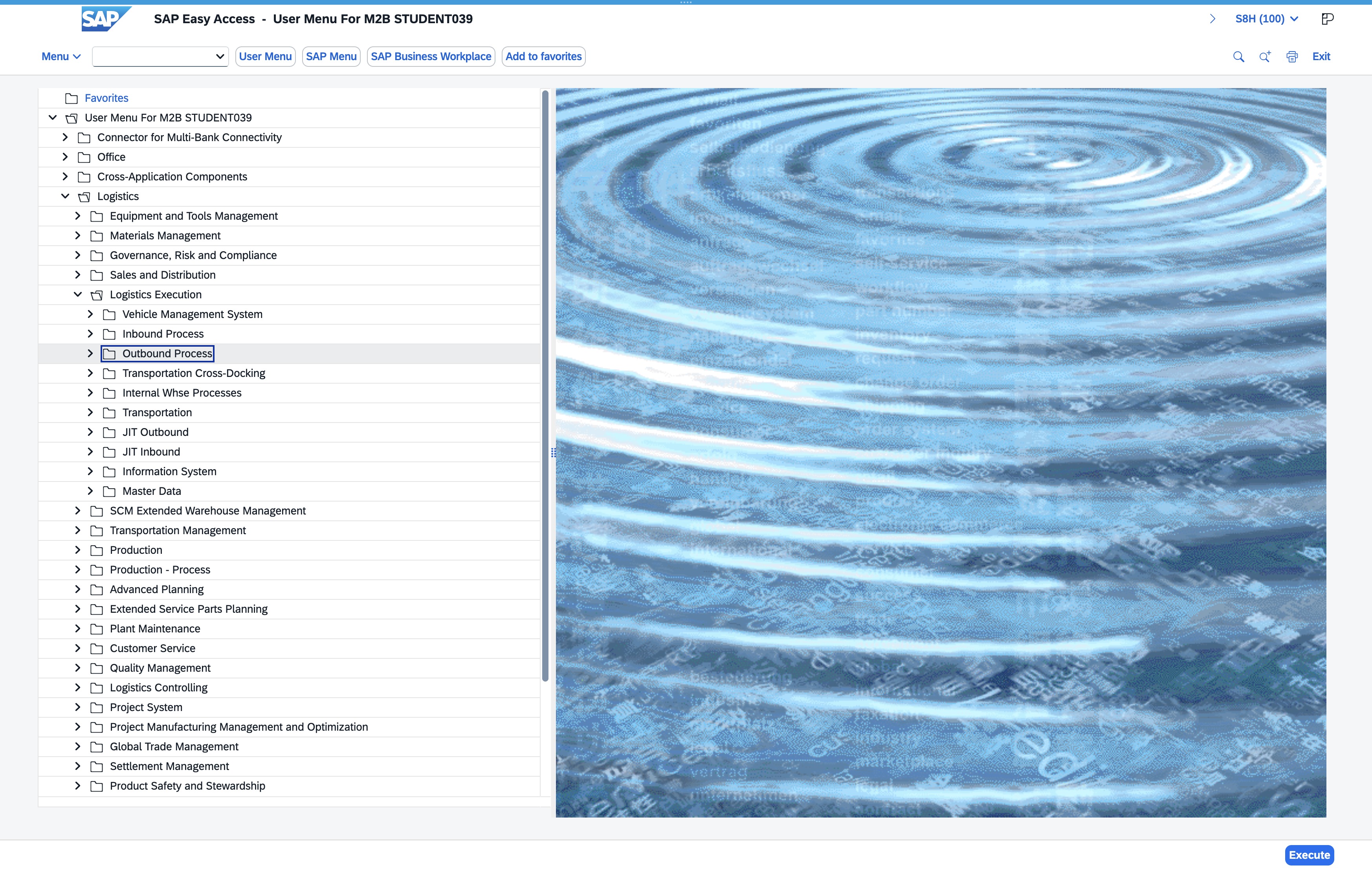
Task: Open the Menu dropdown
Action: click(61, 57)
